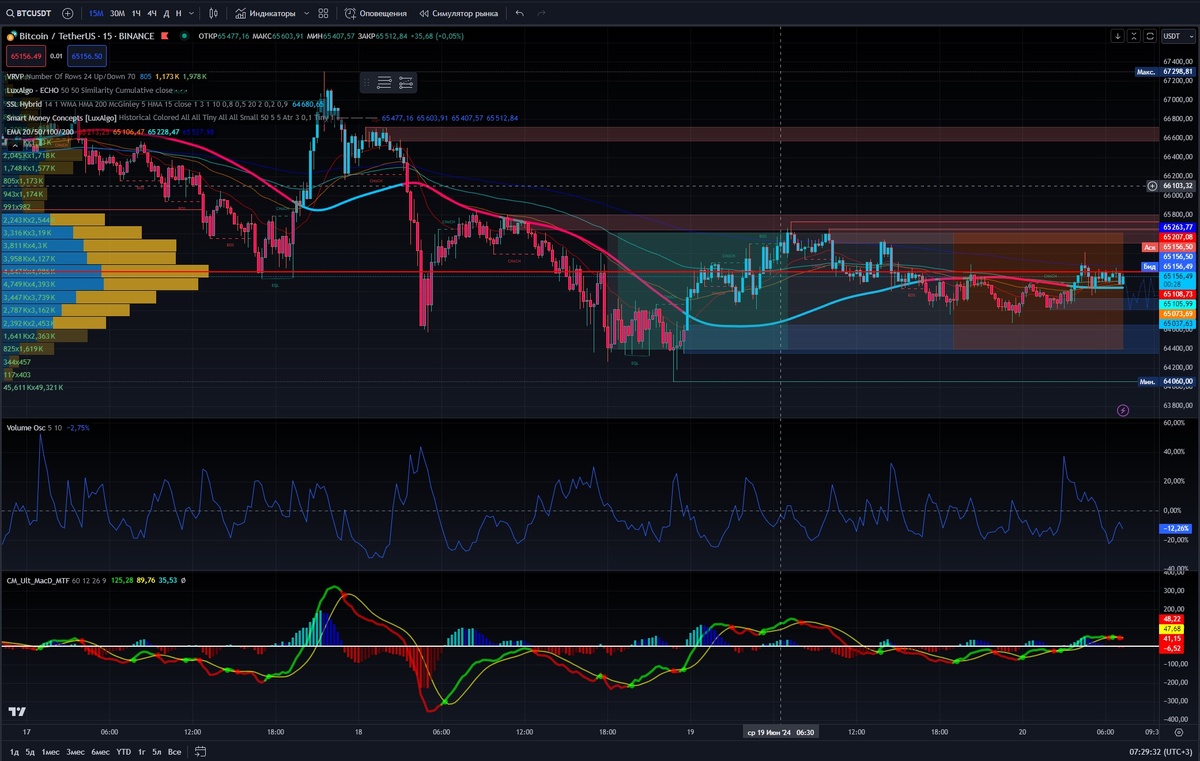The width and height of the screenshot is (1200, 761).
Task: Set the chart range to 1г
Action: point(142,751)
